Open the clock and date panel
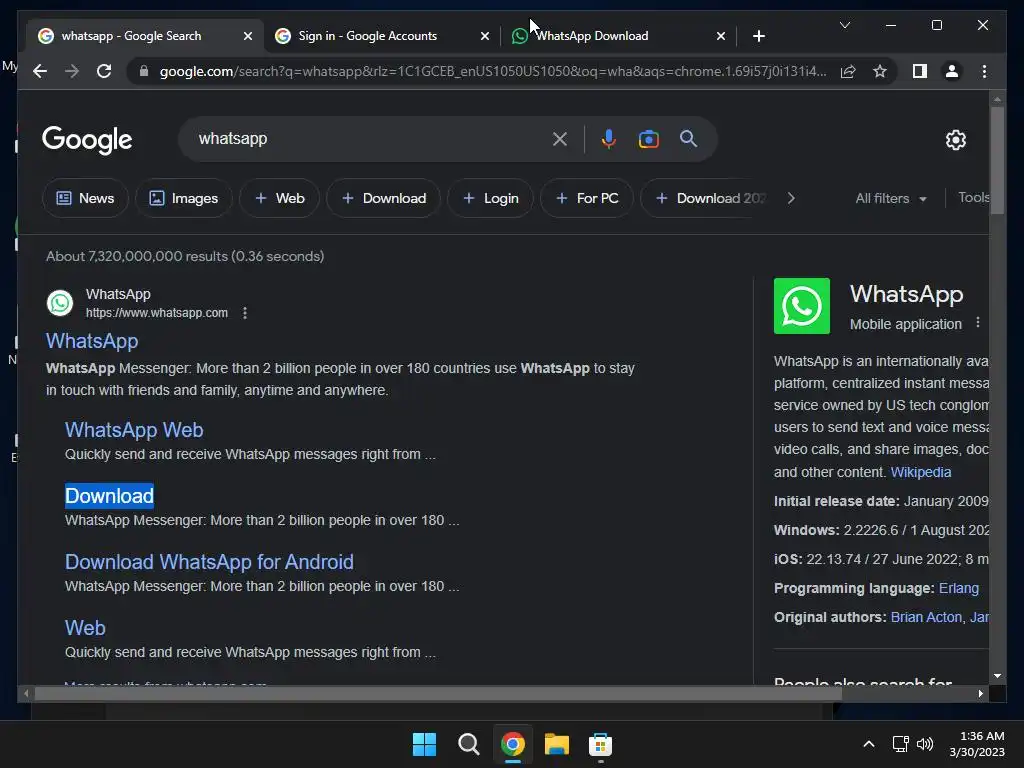 click(977, 744)
